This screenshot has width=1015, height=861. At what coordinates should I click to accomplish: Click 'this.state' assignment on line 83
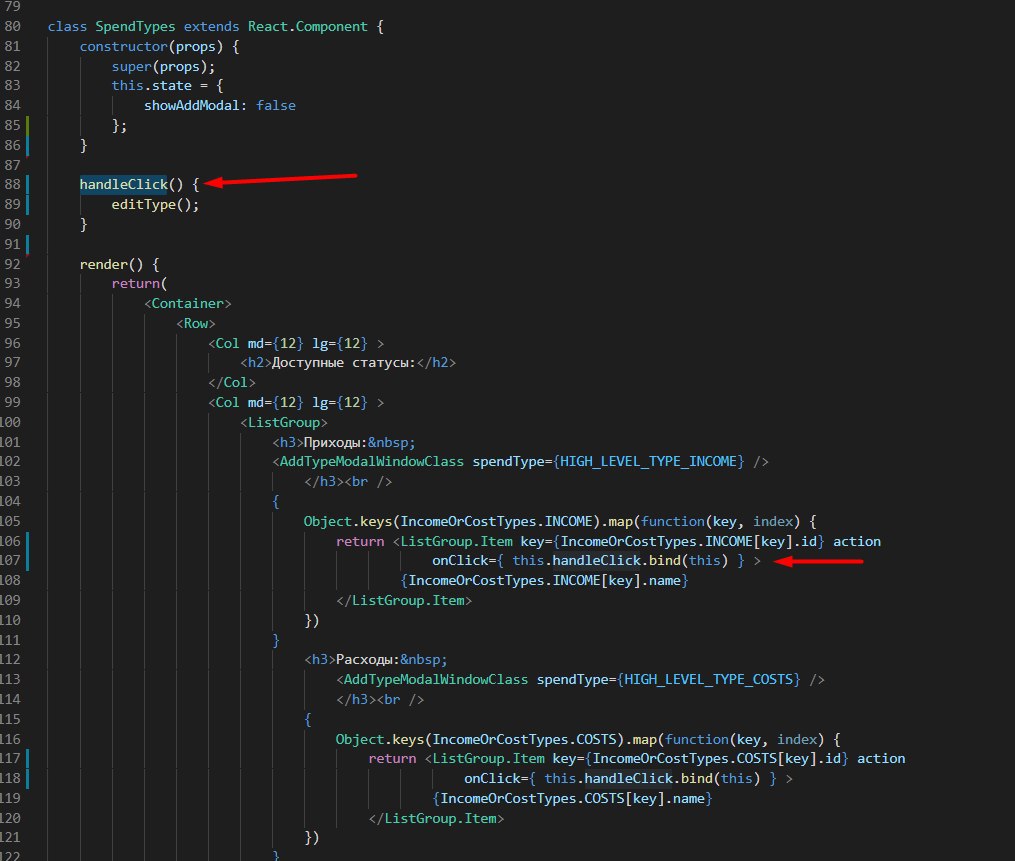tap(151, 85)
